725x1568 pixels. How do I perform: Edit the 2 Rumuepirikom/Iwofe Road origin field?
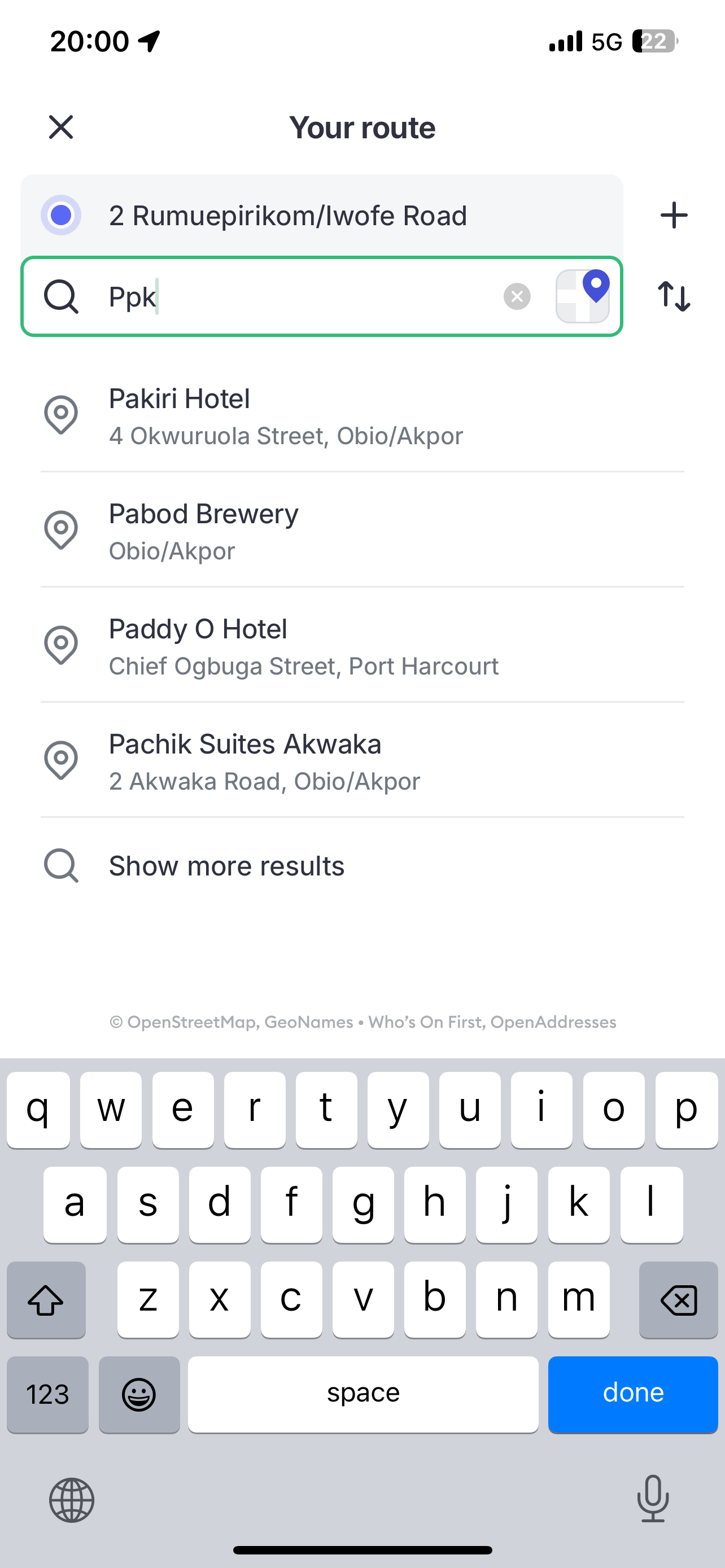(x=341, y=216)
